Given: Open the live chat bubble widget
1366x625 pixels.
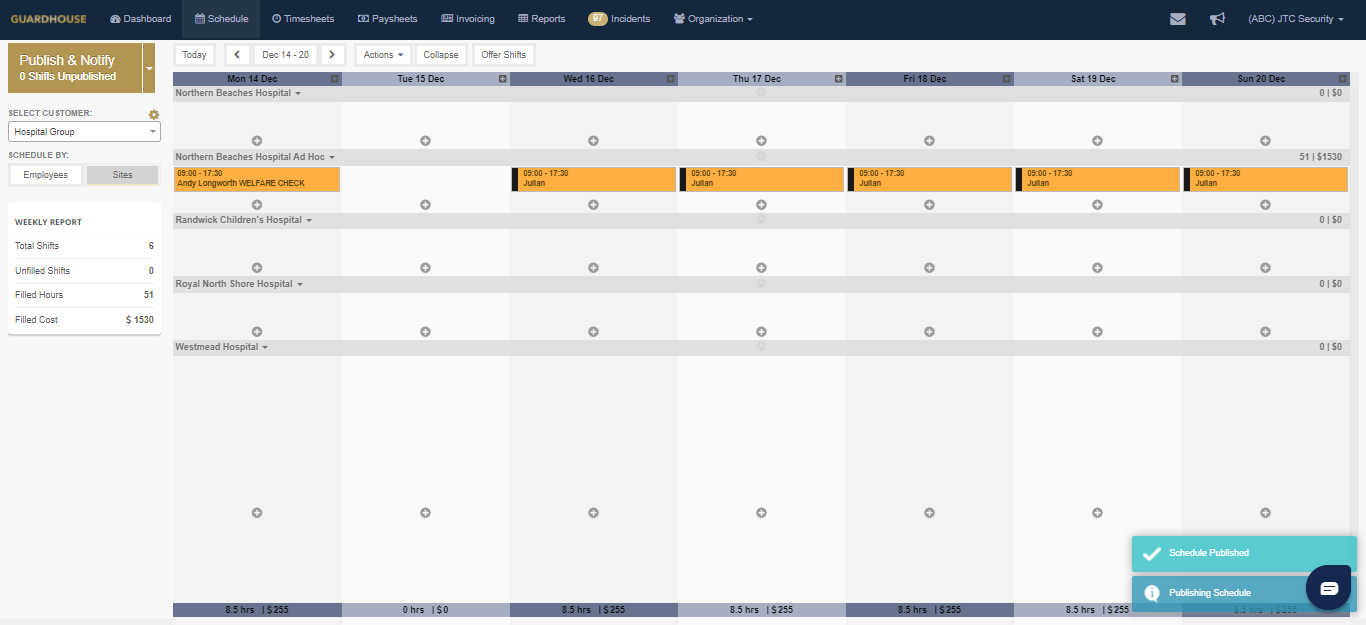Looking at the screenshot, I should tap(1329, 588).
